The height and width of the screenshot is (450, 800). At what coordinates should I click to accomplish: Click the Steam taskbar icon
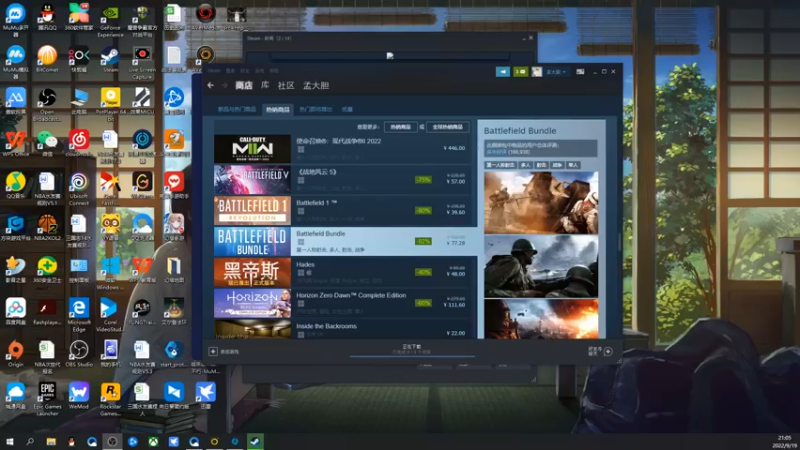point(255,441)
